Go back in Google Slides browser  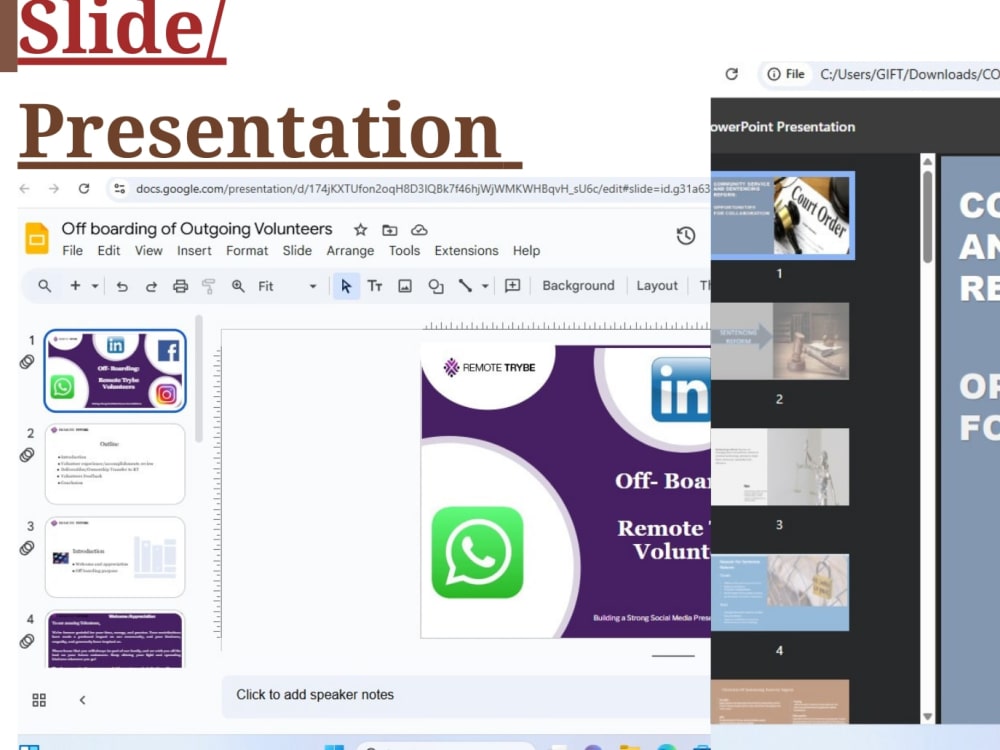(25, 189)
